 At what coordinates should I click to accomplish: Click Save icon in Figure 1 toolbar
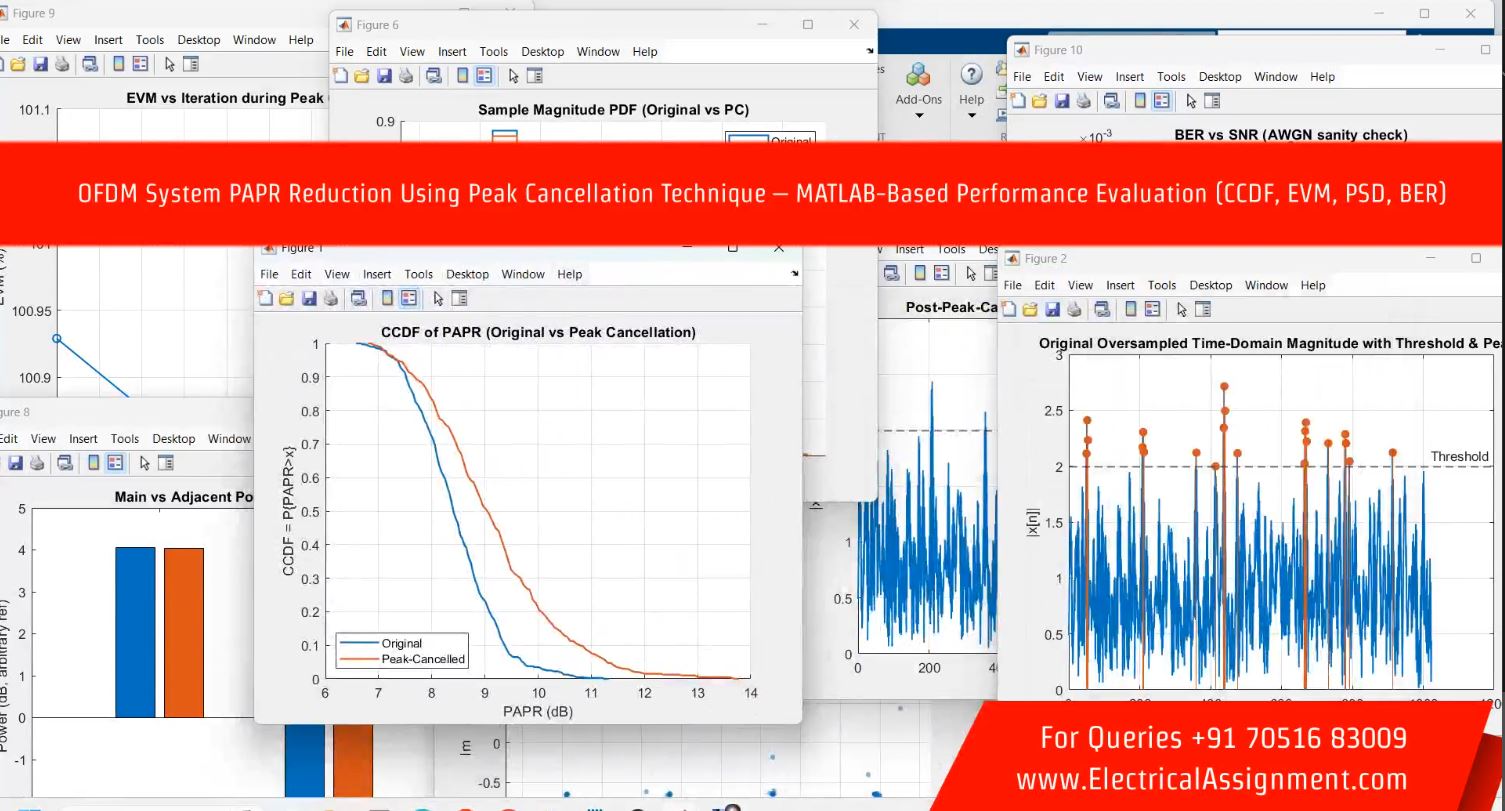click(309, 298)
